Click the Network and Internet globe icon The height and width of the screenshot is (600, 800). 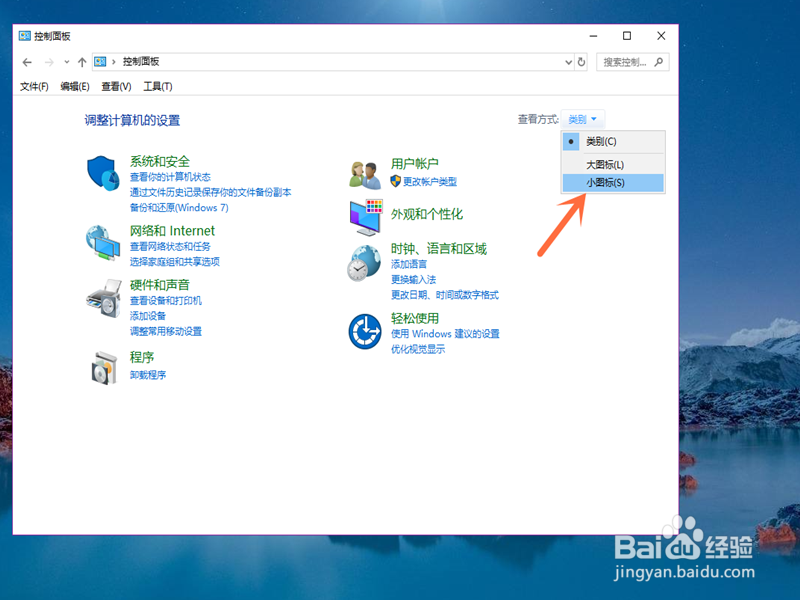click(103, 242)
